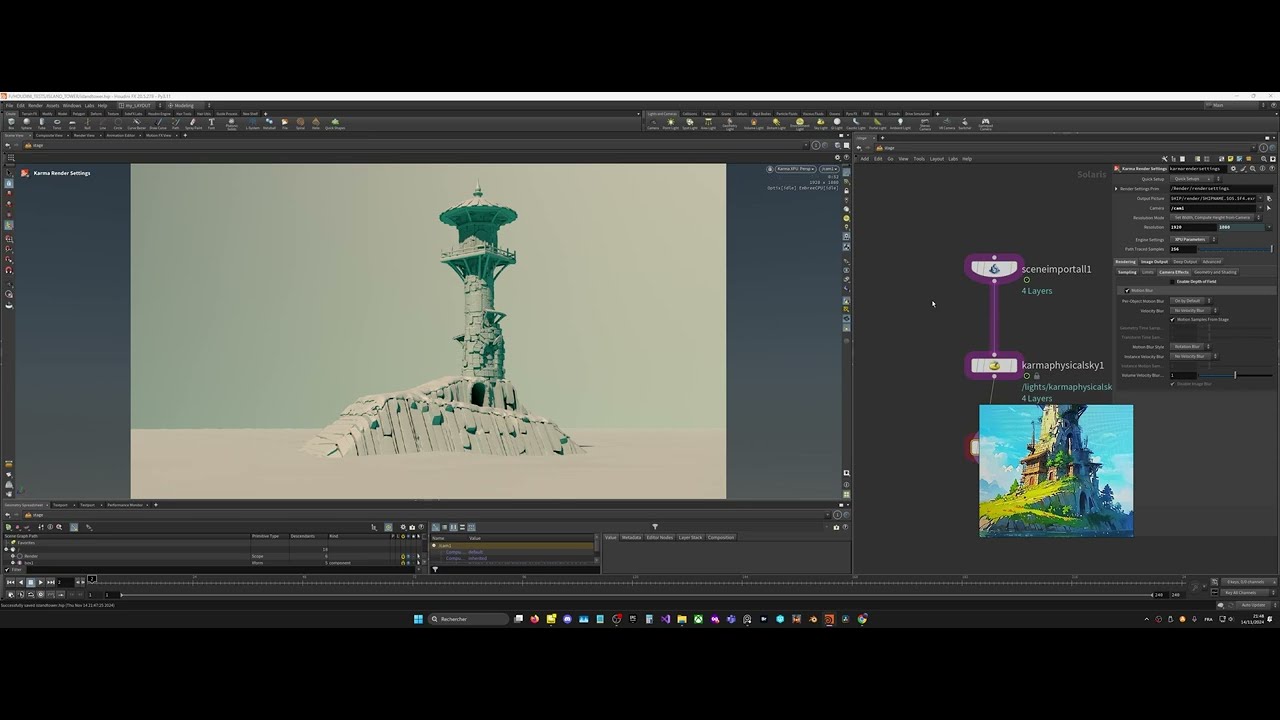
Task: Add a Point Light from shelf
Action: pyautogui.click(x=671, y=122)
